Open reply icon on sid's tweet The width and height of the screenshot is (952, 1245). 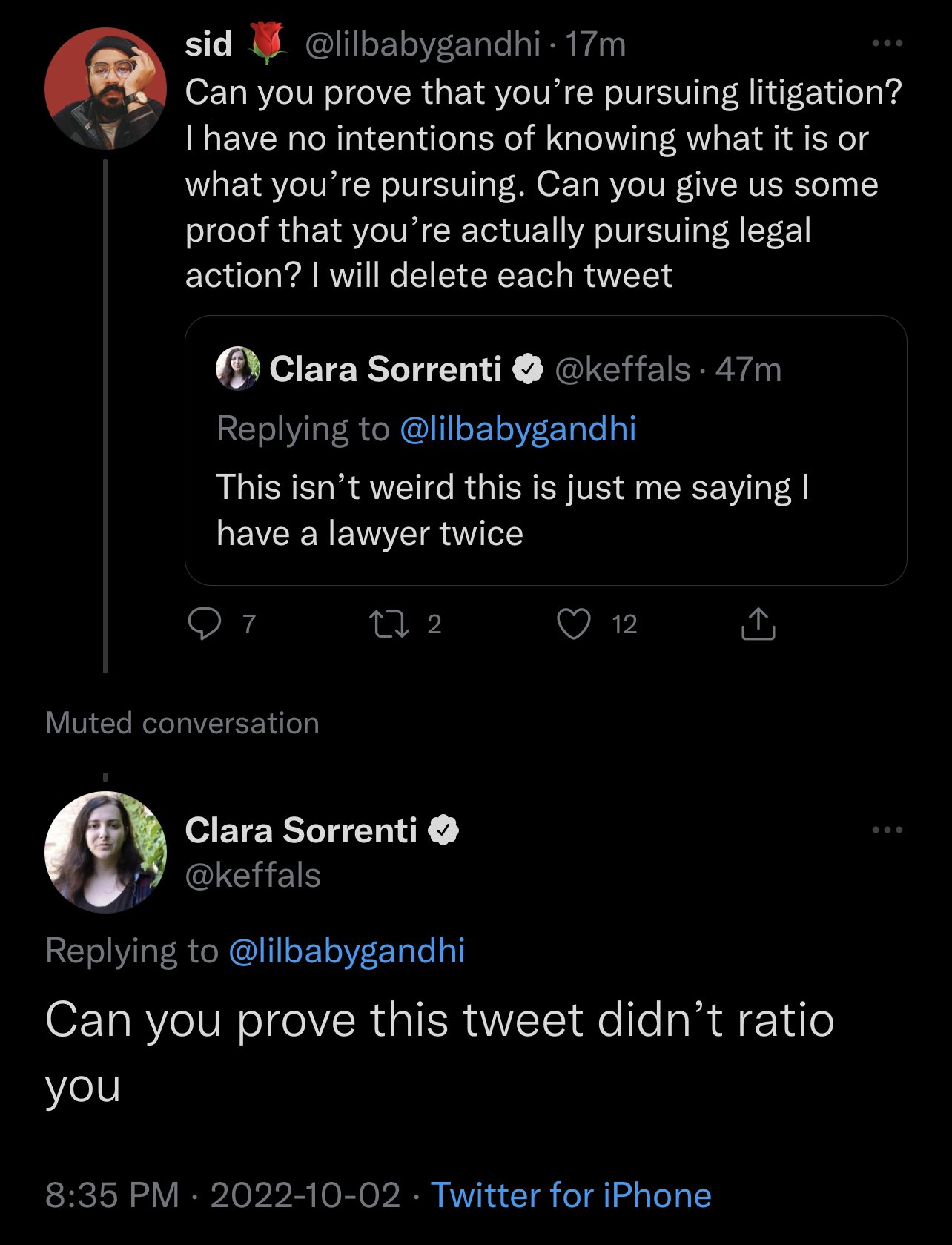[x=204, y=624]
